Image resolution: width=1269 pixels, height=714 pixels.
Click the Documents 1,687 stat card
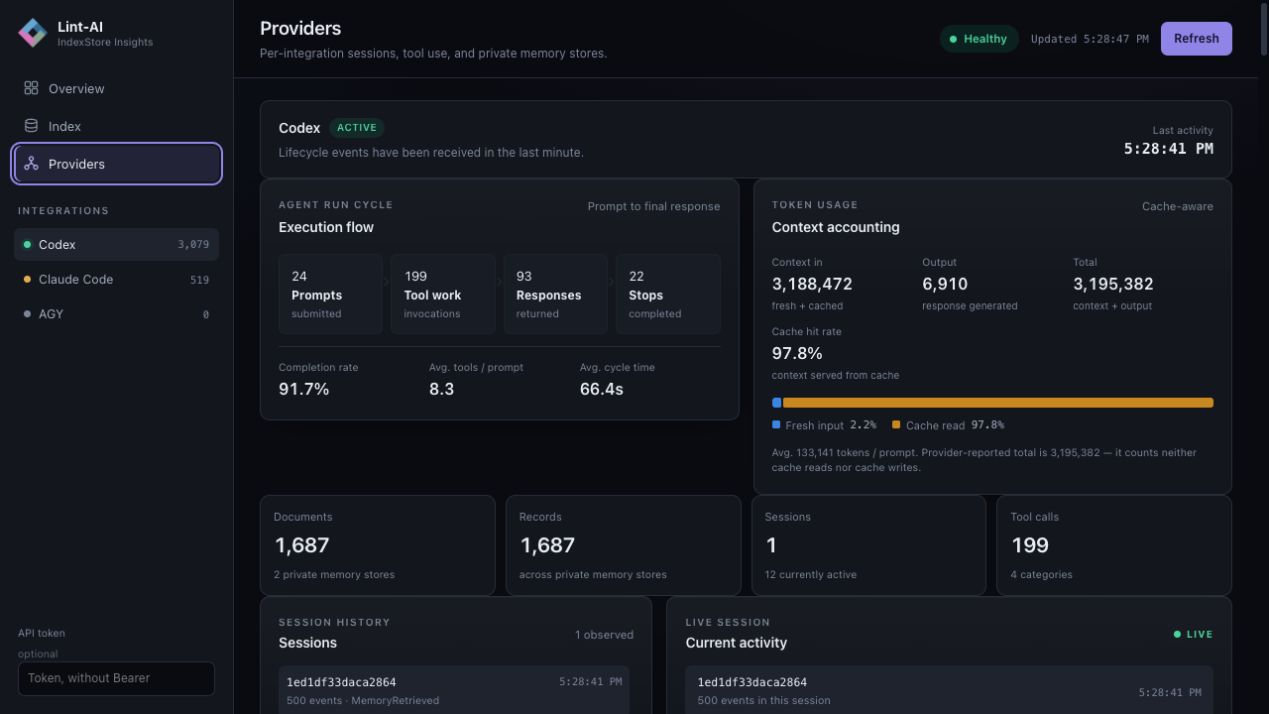[378, 545]
